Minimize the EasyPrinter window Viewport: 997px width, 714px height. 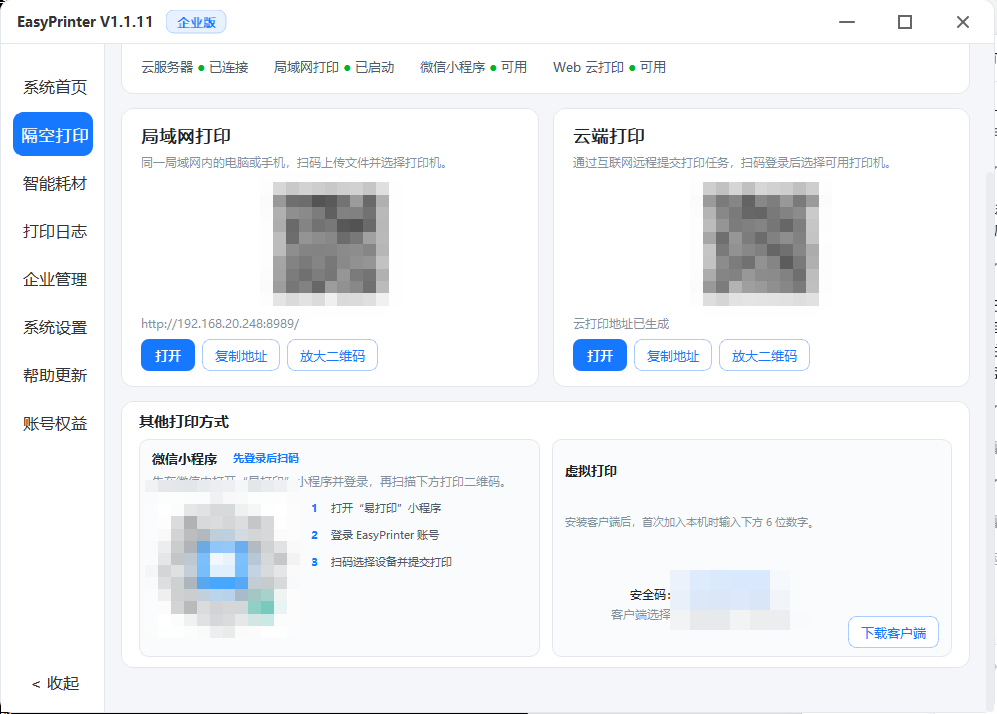pos(847,22)
